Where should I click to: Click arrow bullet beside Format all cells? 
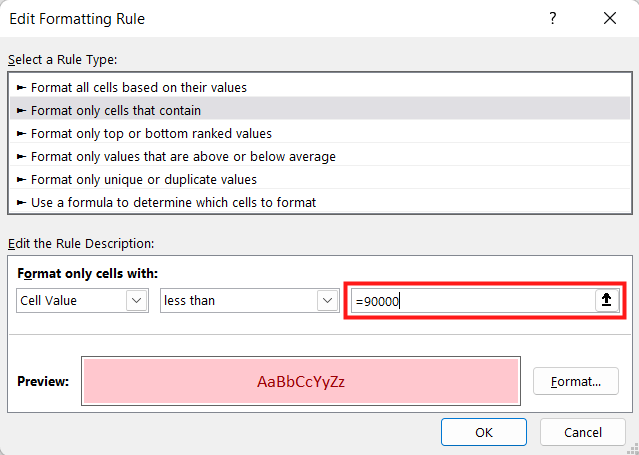21,87
